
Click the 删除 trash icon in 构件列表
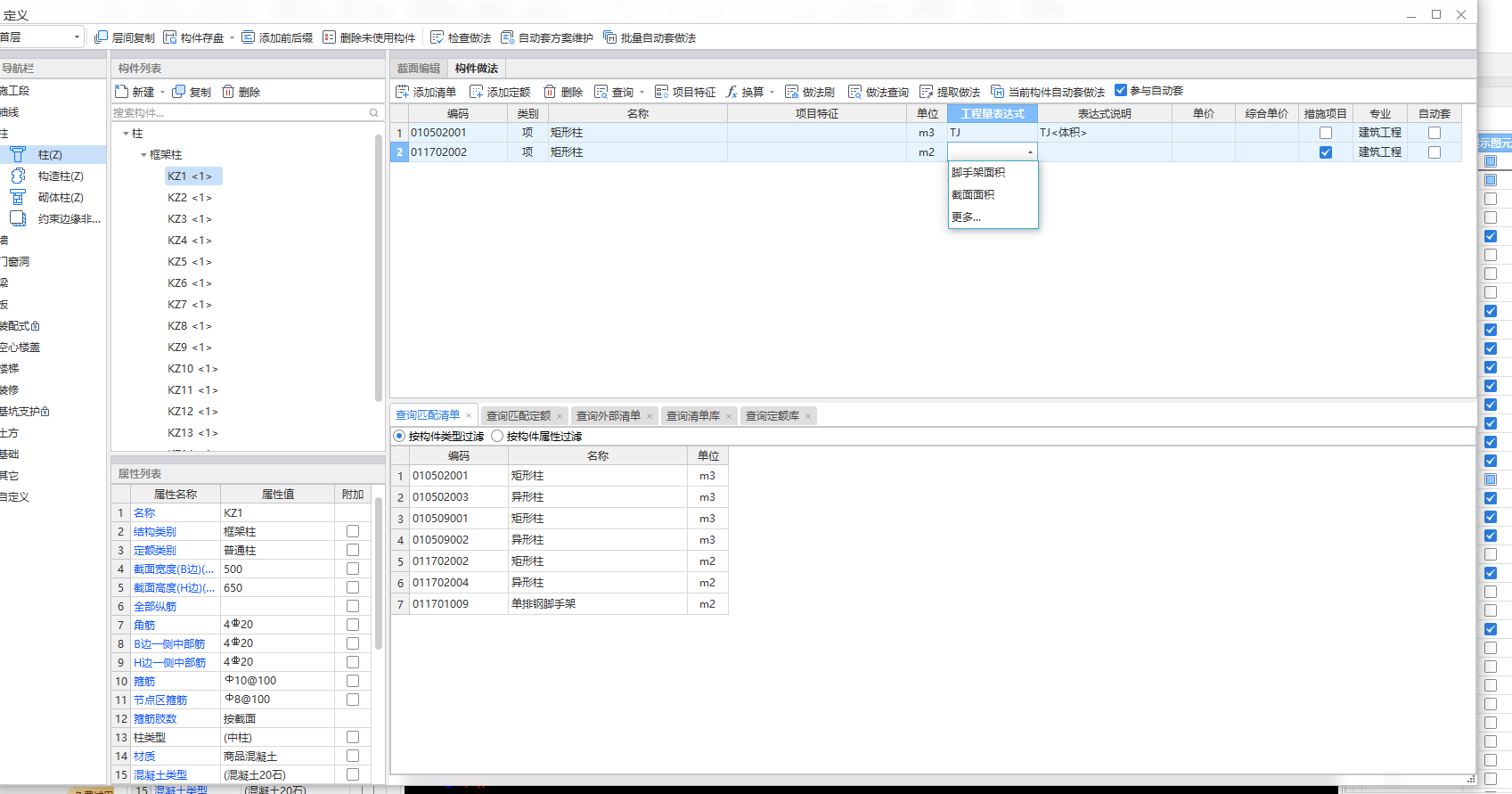click(x=228, y=92)
